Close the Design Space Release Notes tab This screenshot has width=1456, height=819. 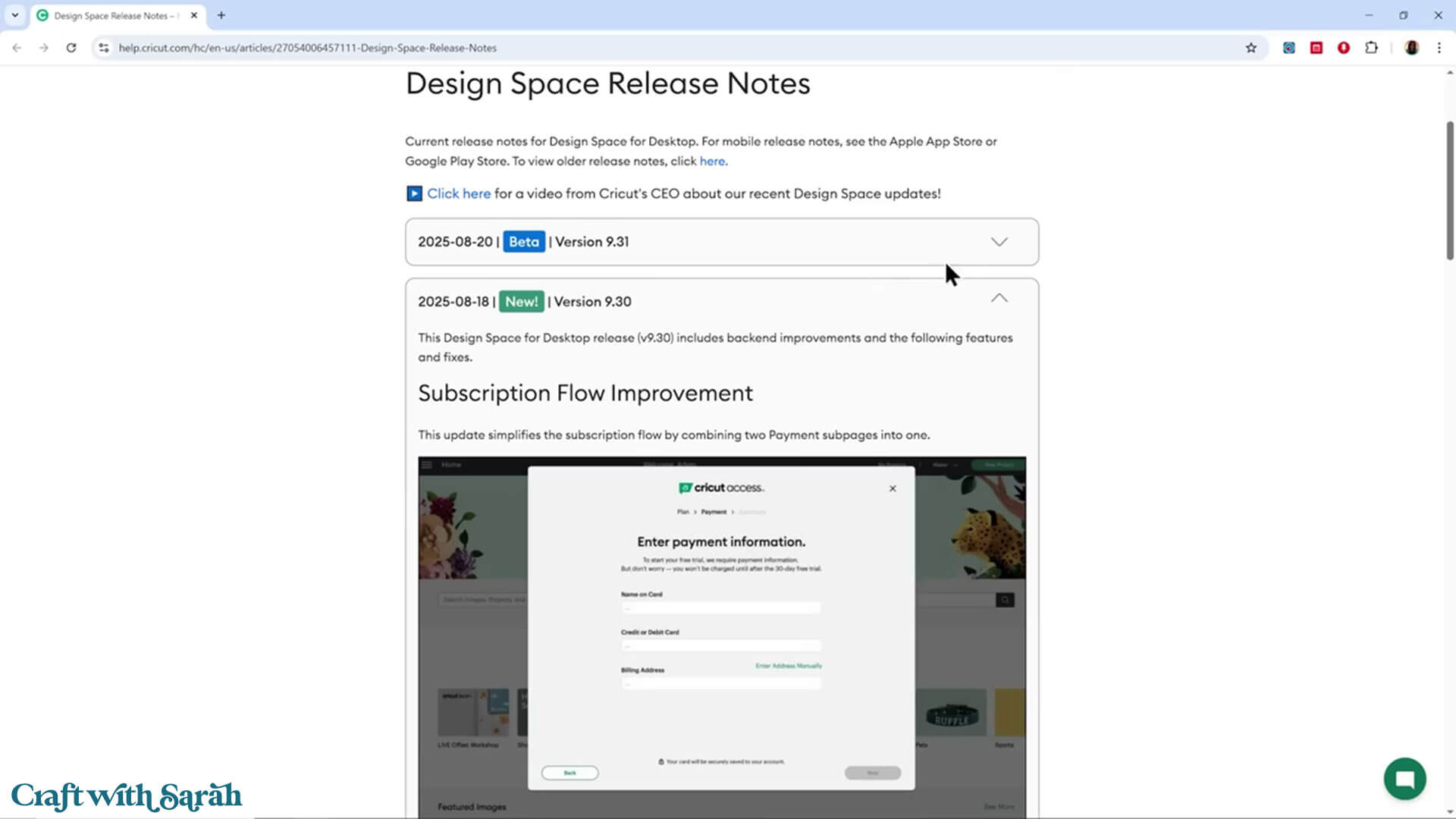pyautogui.click(x=194, y=15)
